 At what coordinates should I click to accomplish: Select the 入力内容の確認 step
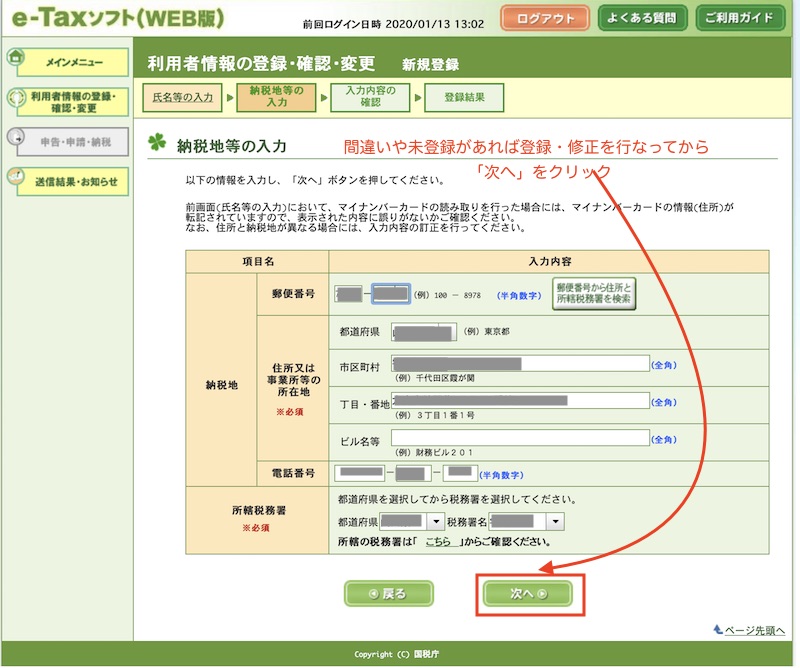coord(370,97)
